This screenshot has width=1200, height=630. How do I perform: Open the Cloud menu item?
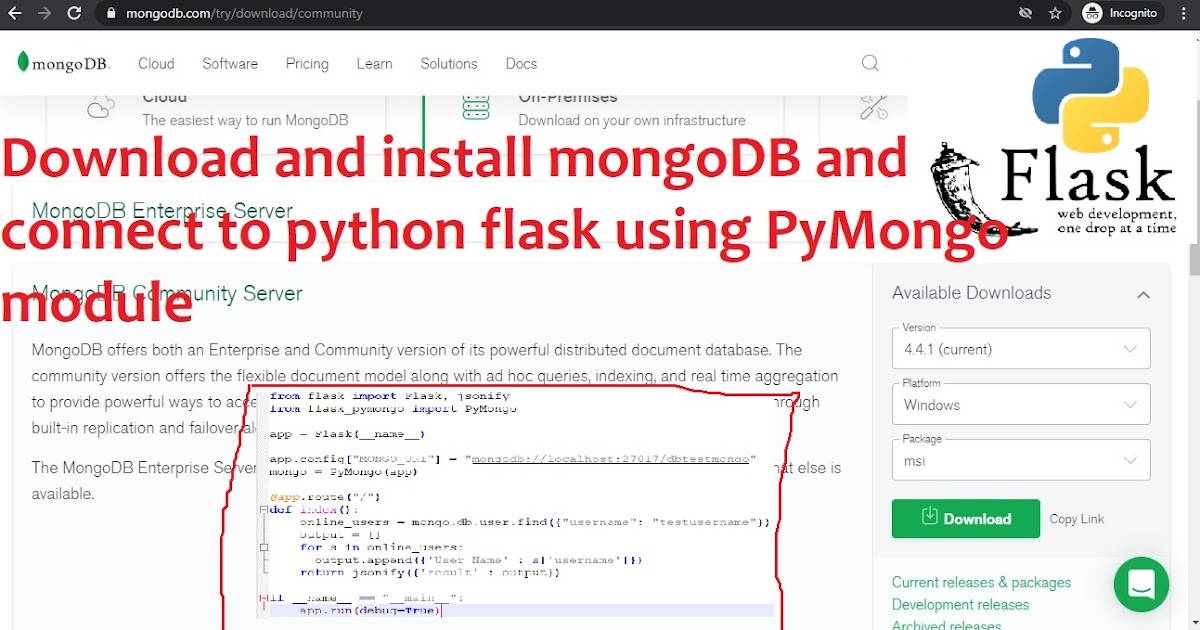(156, 63)
